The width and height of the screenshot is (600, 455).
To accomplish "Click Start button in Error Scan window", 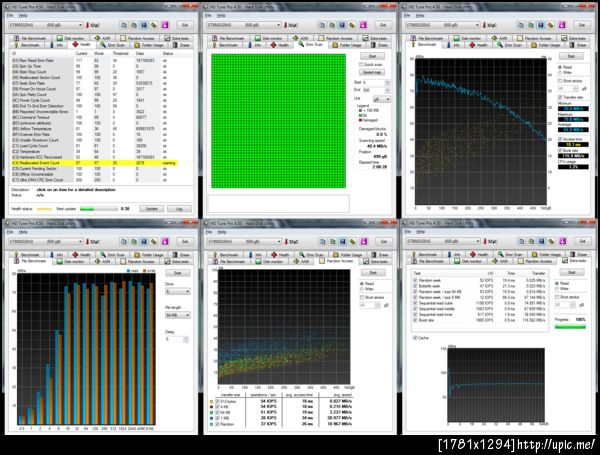I will click(x=372, y=56).
